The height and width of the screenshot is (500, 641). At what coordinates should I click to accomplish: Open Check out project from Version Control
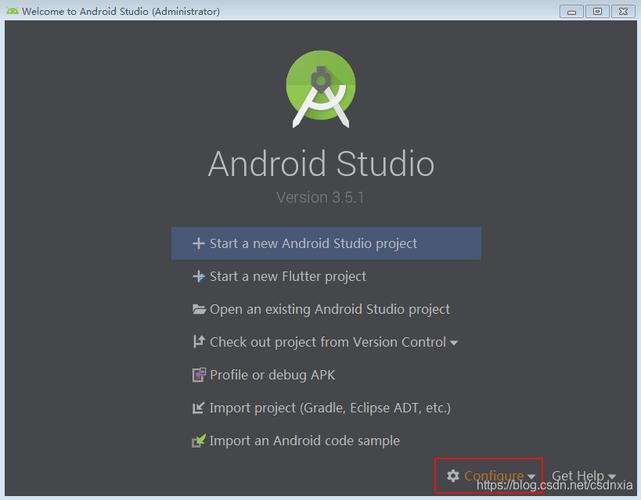(325, 342)
